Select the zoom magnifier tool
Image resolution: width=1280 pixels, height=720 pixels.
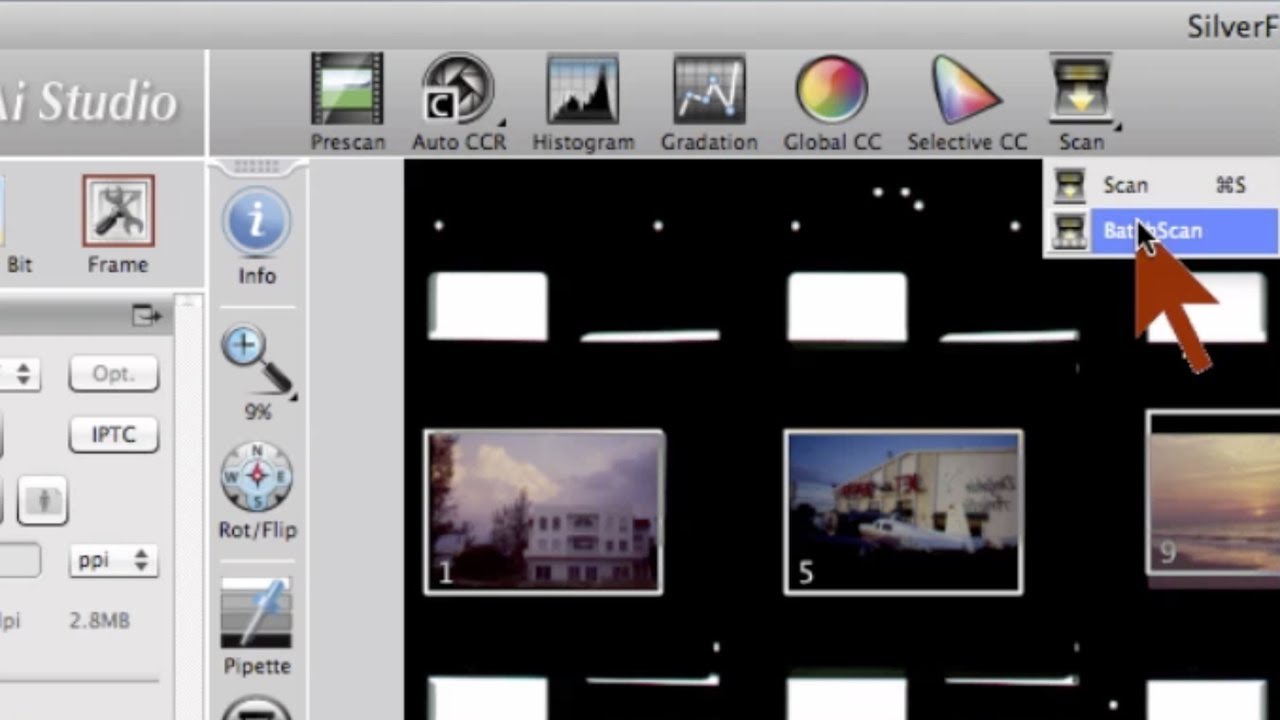[257, 362]
